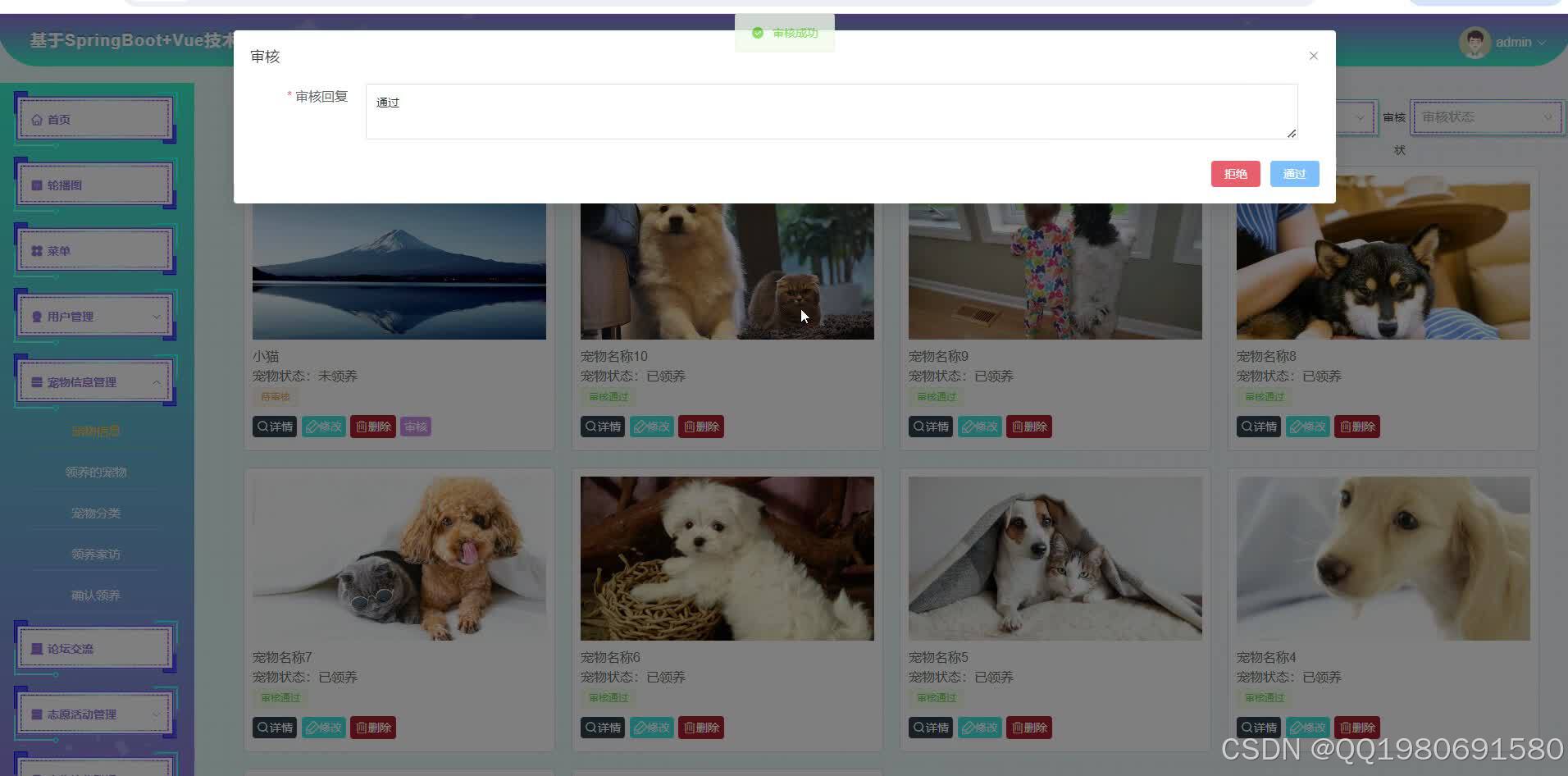Viewport: 1568px width, 776px height.
Task: Click 删除 button for 宠物名称9
Action: (1029, 427)
